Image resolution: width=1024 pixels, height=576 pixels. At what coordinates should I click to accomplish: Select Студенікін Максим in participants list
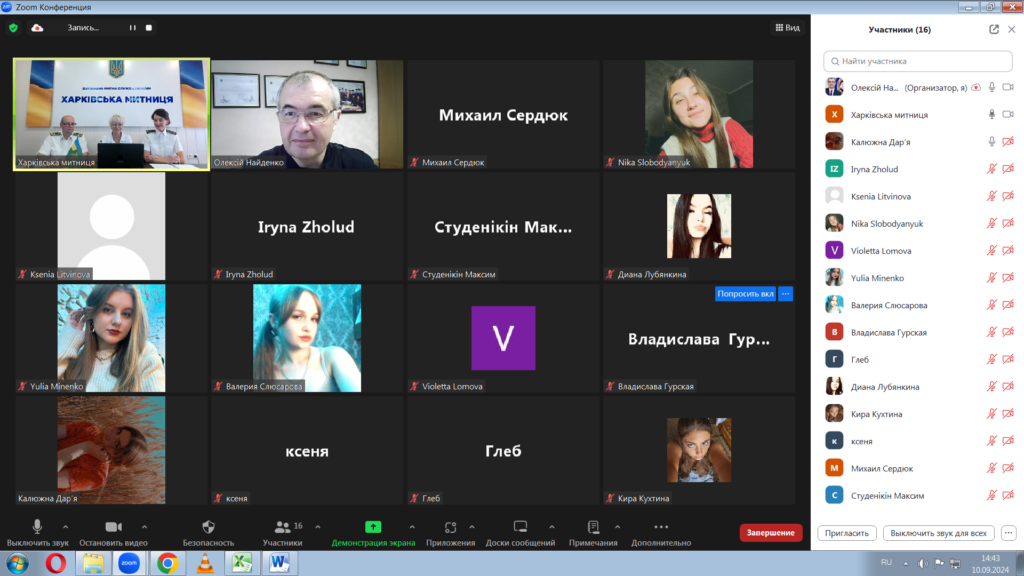click(x=918, y=496)
